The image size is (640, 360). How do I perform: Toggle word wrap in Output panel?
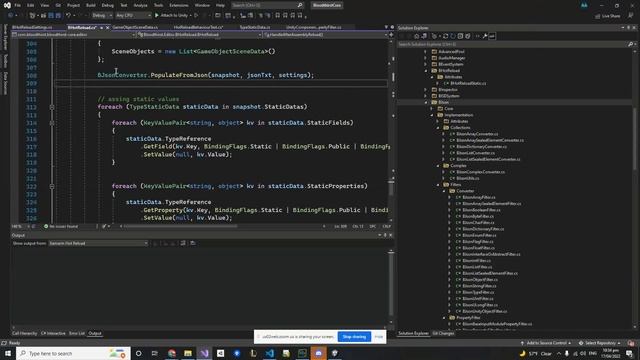point(193,243)
